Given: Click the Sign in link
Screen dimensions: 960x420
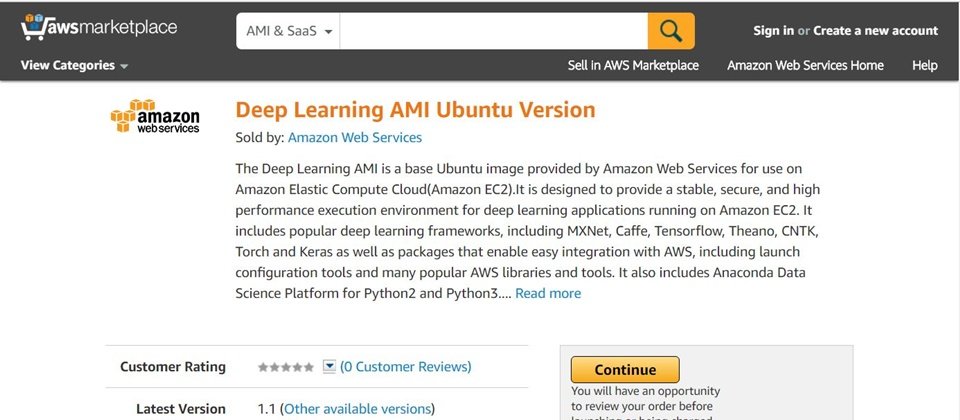Looking at the screenshot, I should [x=773, y=31].
